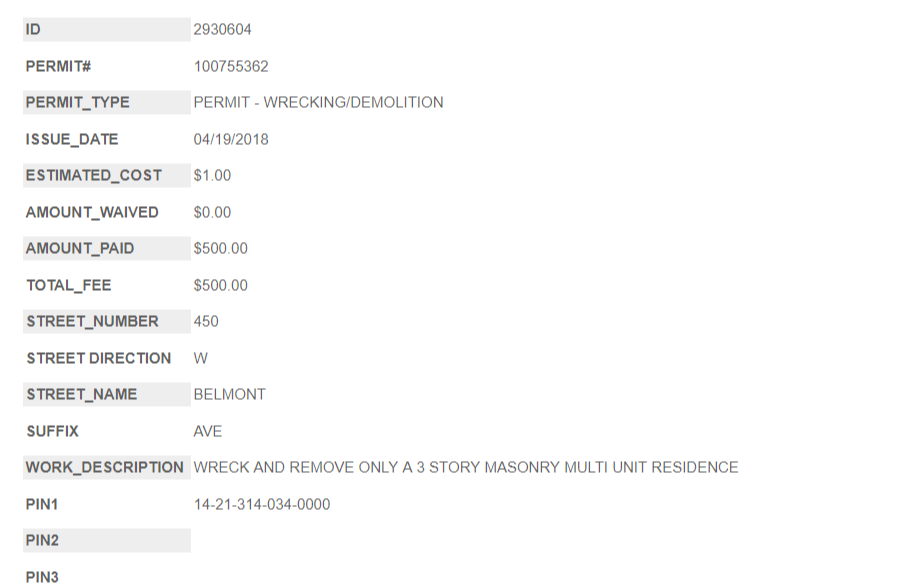Click the ID value 2930604
The width and height of the screenshot is (913, 587).
pos(222,30)
